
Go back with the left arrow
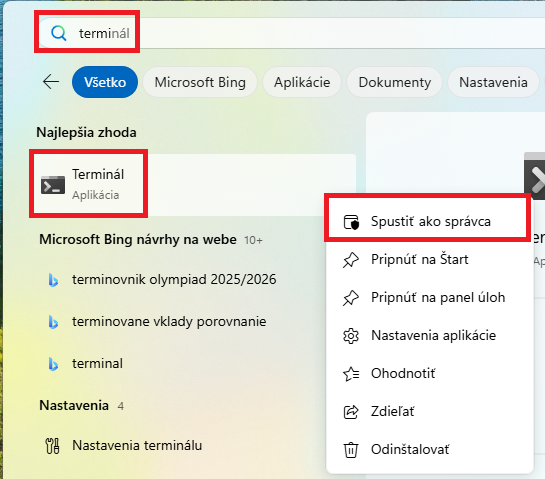tap(51, 82)
